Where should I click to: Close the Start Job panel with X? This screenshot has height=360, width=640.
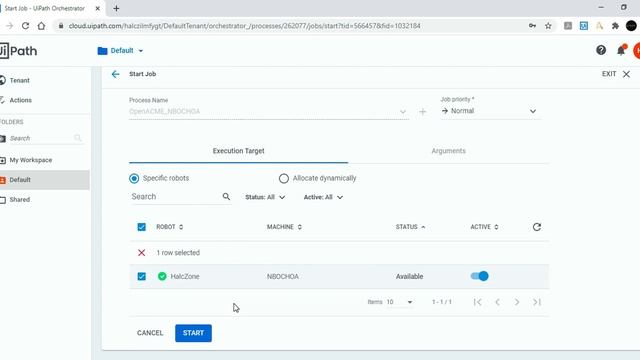[x=626, y=74]
